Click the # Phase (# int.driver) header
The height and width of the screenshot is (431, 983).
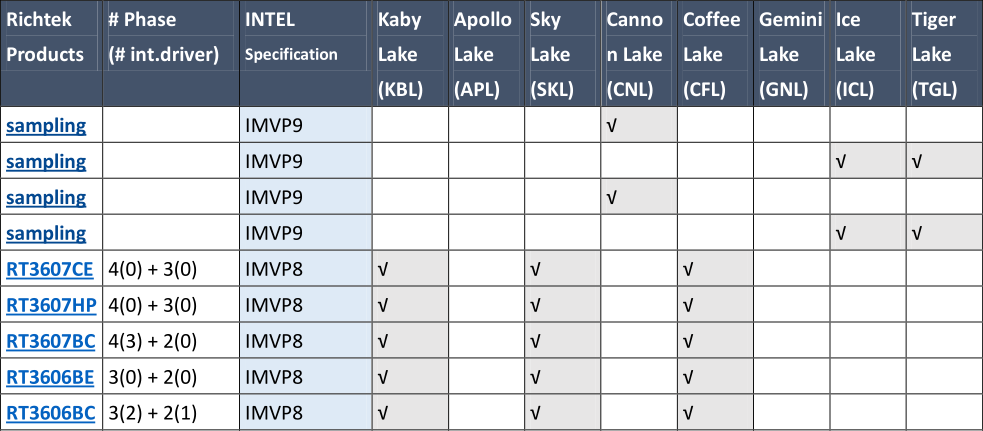(171, 53)
